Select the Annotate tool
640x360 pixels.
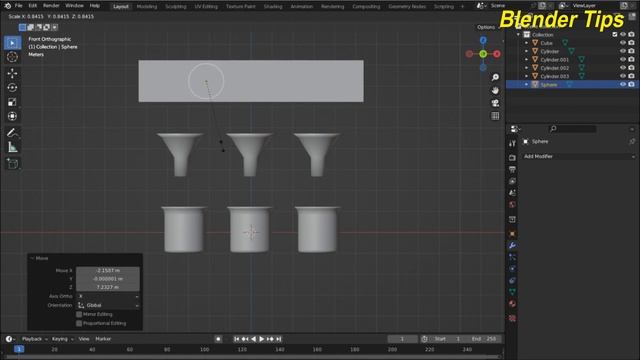point(12,133)
